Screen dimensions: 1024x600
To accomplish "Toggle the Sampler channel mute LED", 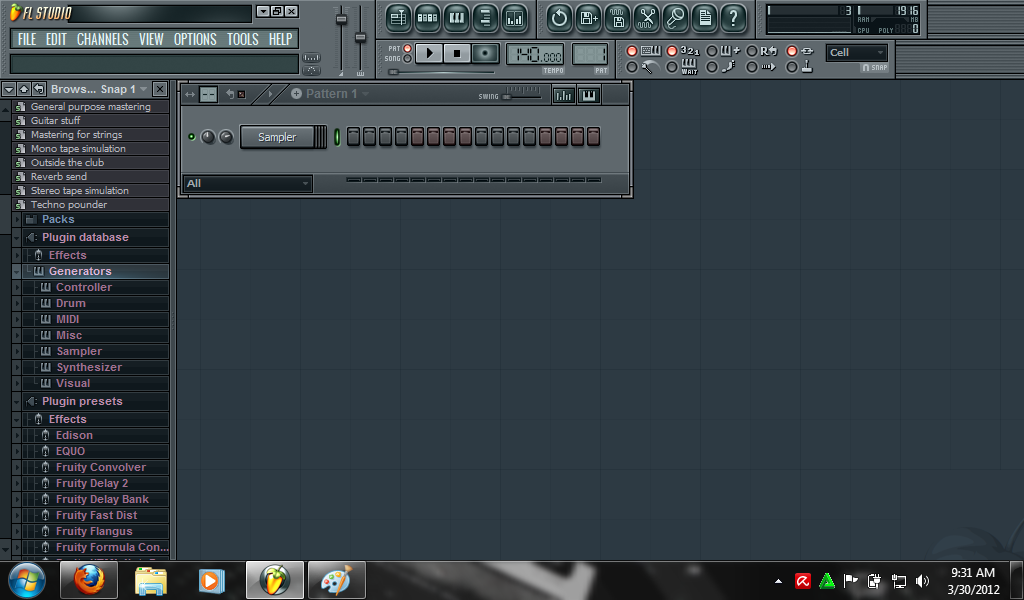I will click(x=191, y=137).
